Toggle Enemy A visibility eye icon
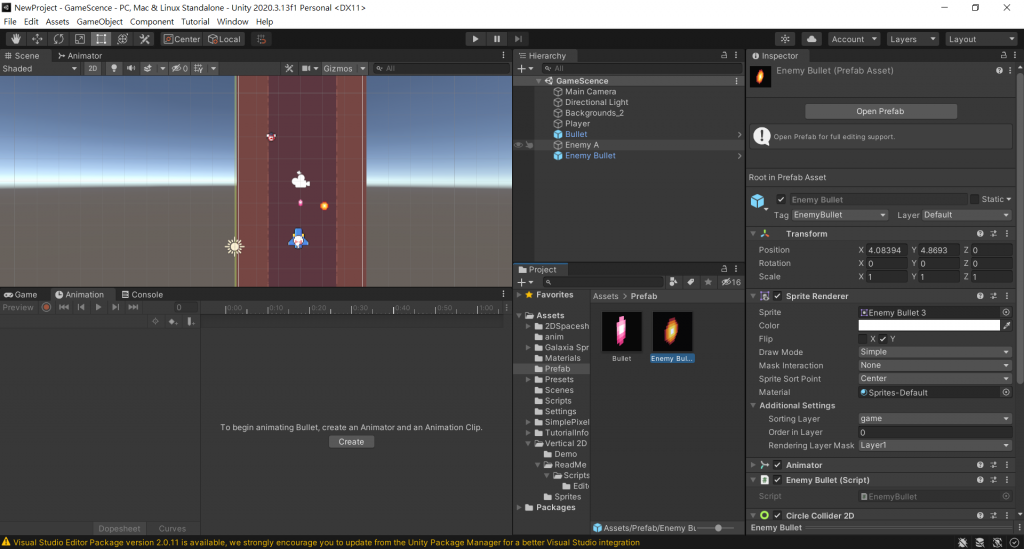 pos(519,145)
